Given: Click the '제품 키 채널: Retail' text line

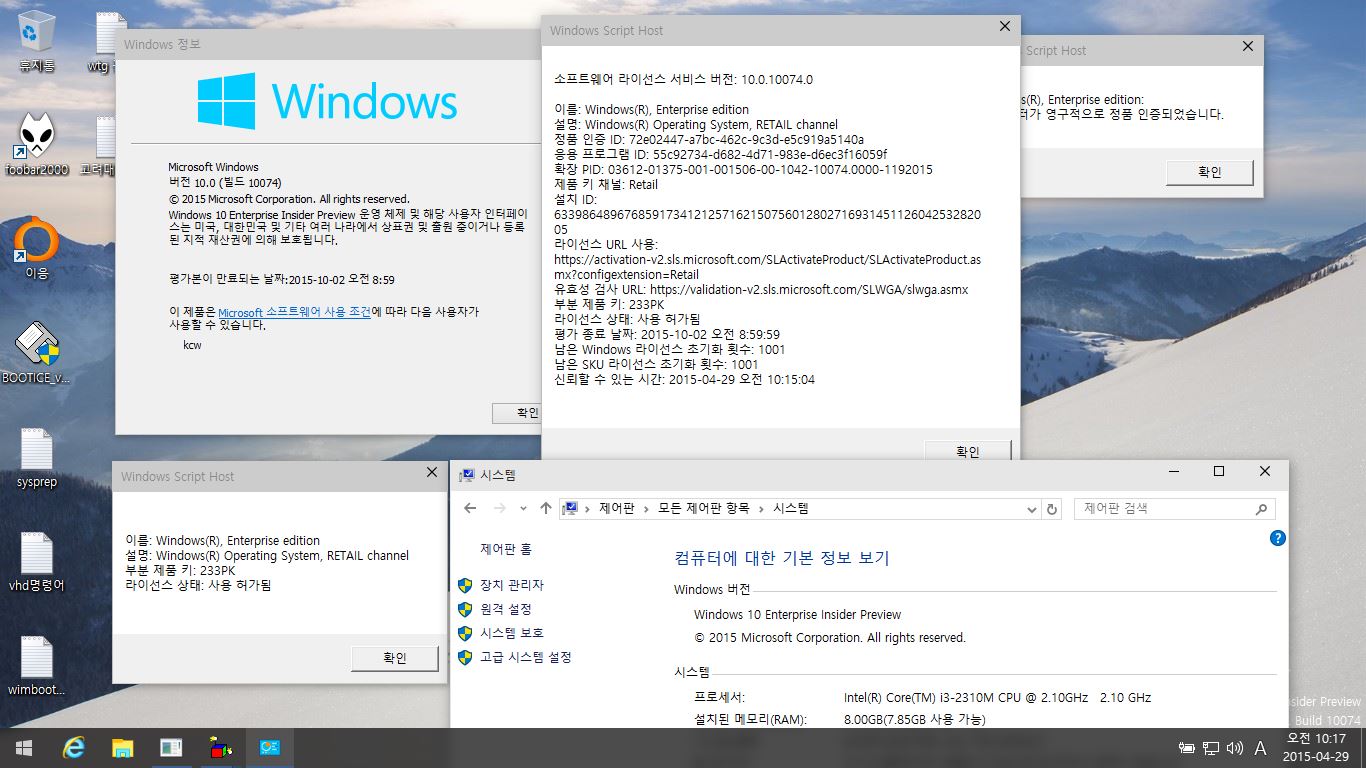Looking at the screenshot, I should [606, 185].
